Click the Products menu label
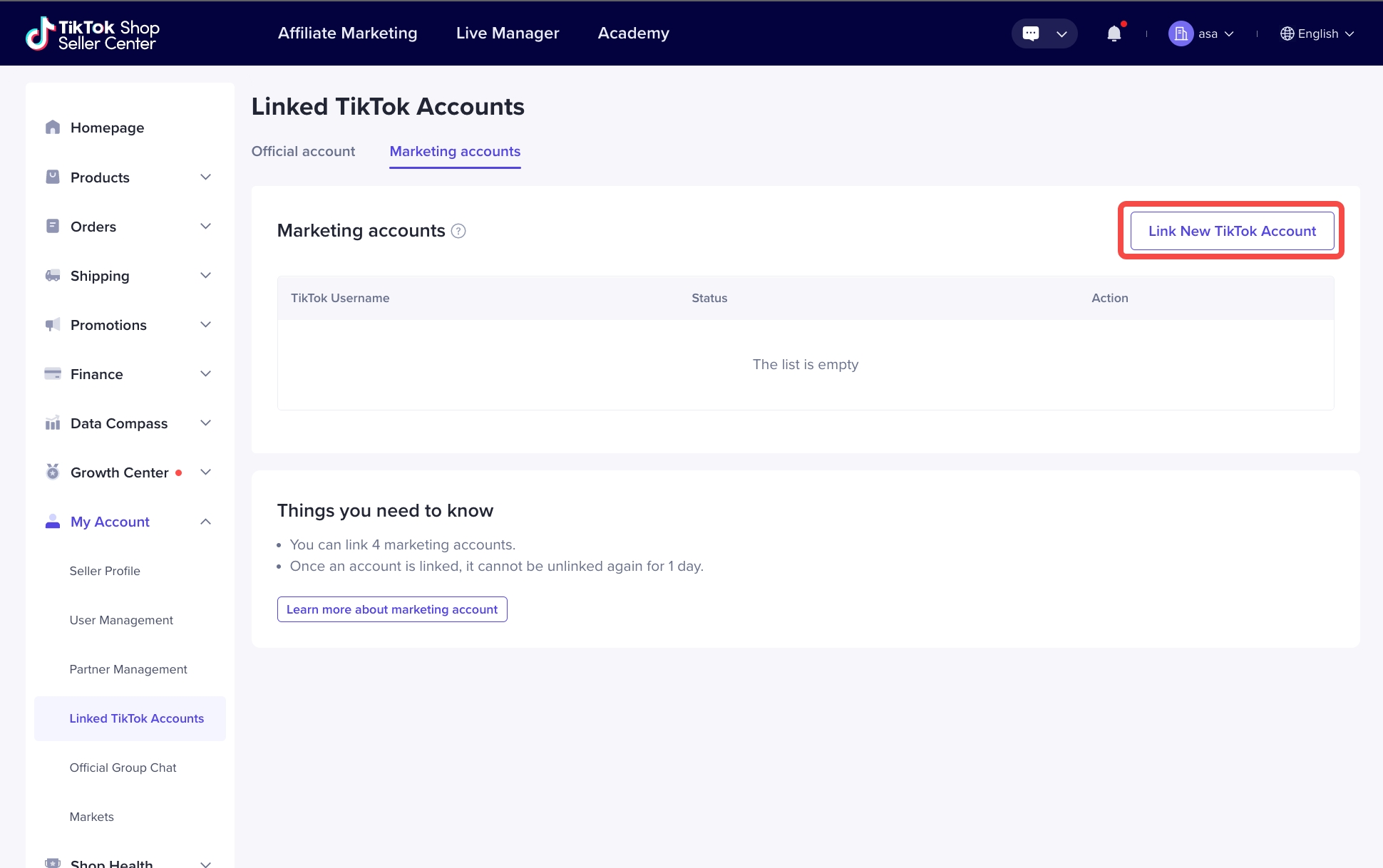Screen dimensions: 1383x868 [100, 177]
